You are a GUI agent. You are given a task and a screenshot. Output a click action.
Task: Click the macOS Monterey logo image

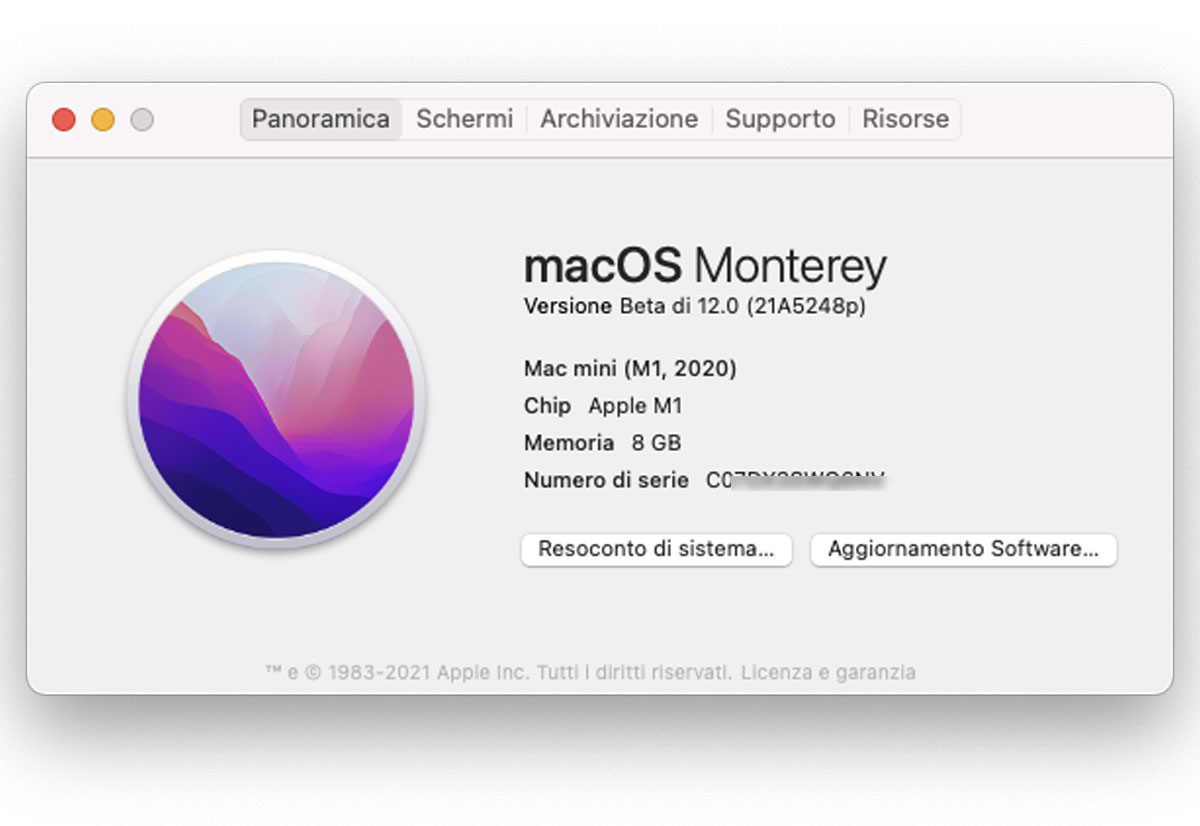(276, 400)
